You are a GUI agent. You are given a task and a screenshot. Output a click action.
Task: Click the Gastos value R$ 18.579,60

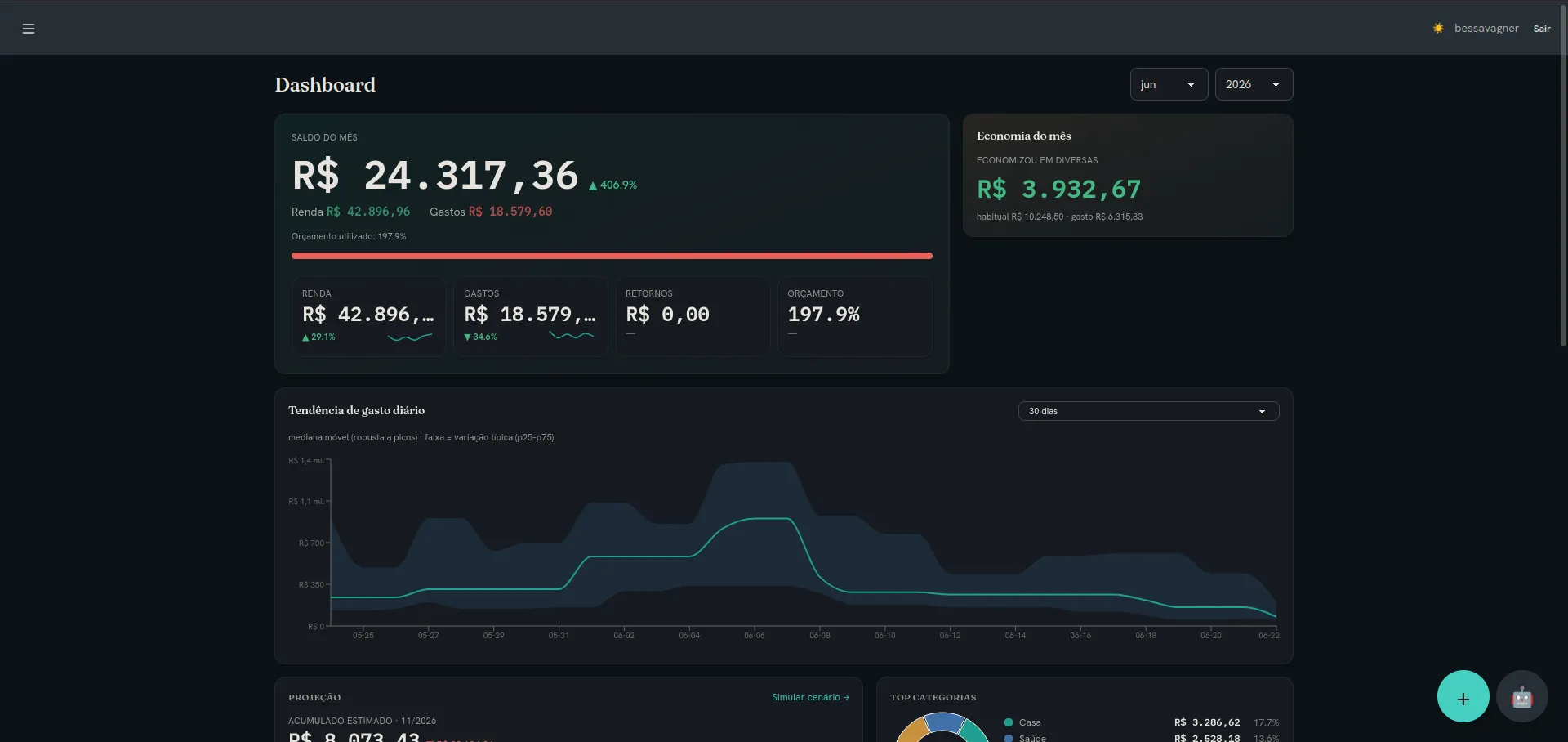(510, 212)
